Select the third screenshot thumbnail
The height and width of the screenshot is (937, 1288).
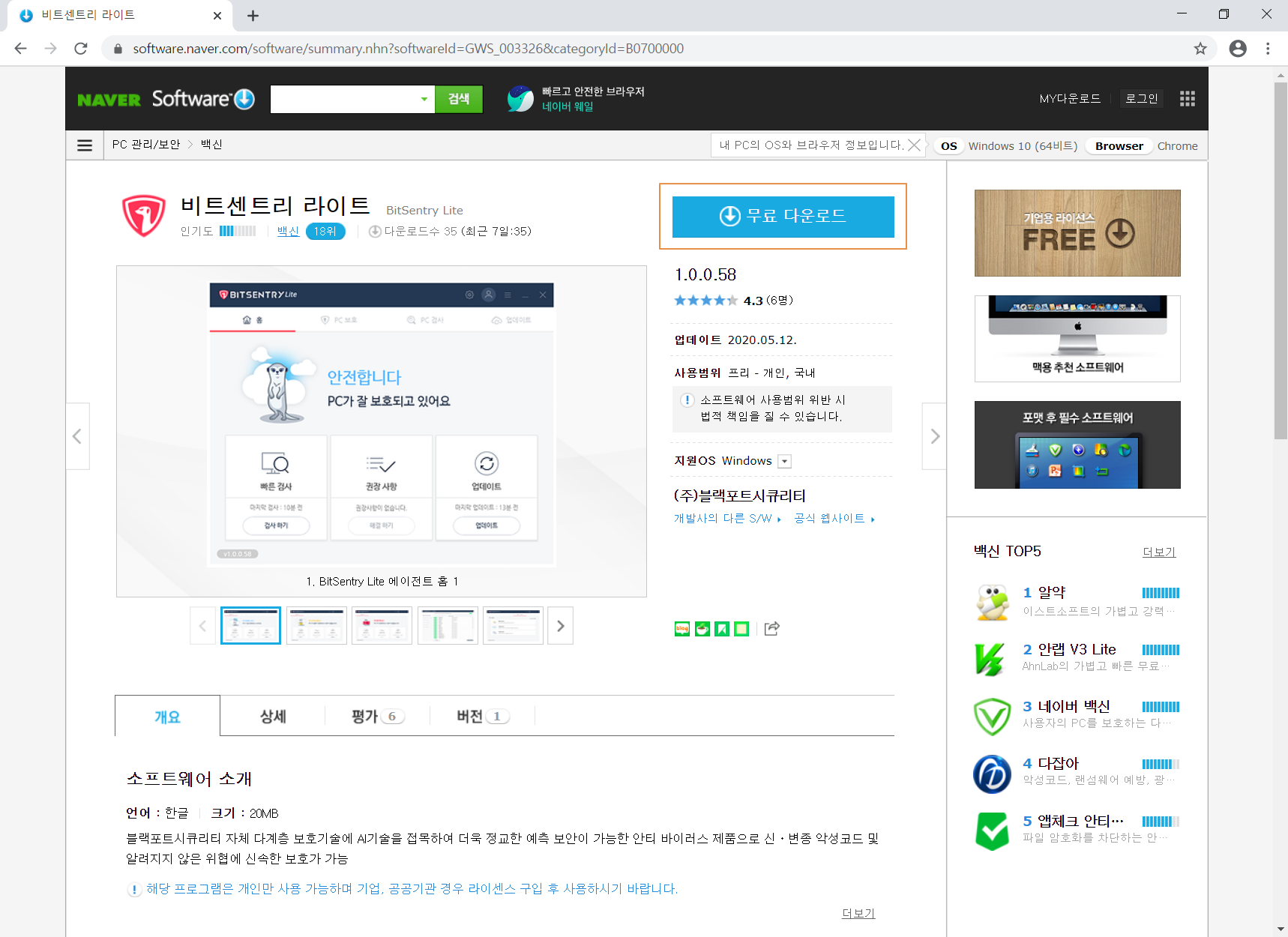click(x=382, y=626)
